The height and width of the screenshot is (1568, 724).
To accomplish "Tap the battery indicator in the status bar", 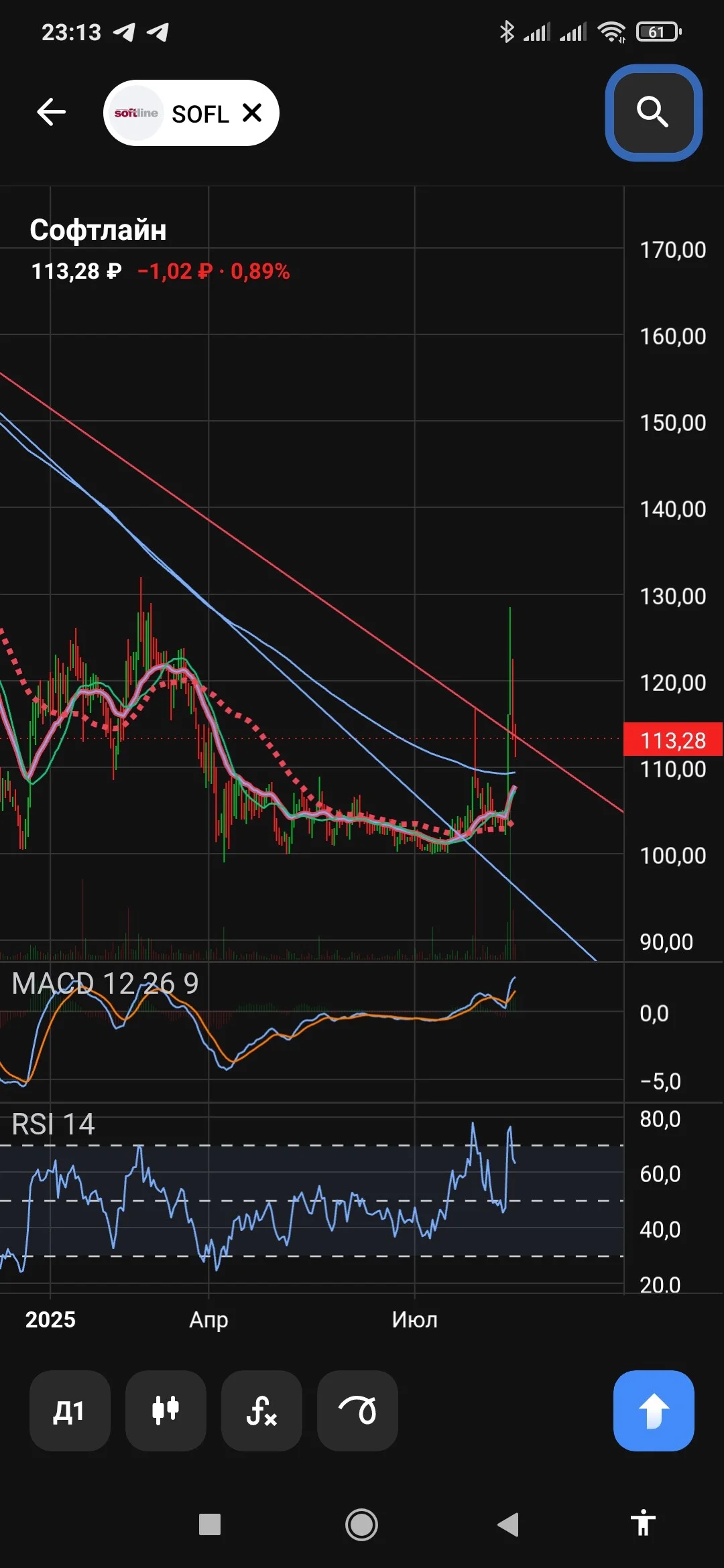I will [x=659, y=31].
